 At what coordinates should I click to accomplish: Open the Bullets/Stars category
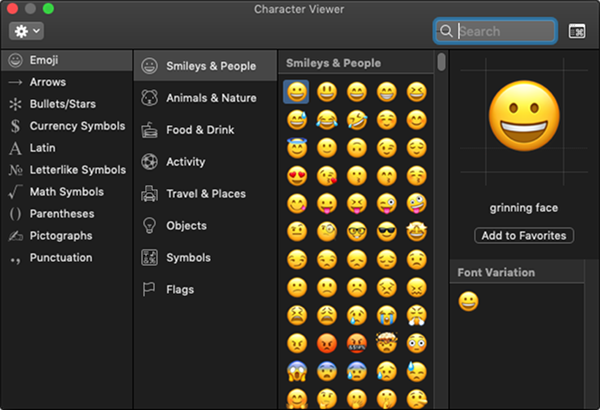point(67,104)
